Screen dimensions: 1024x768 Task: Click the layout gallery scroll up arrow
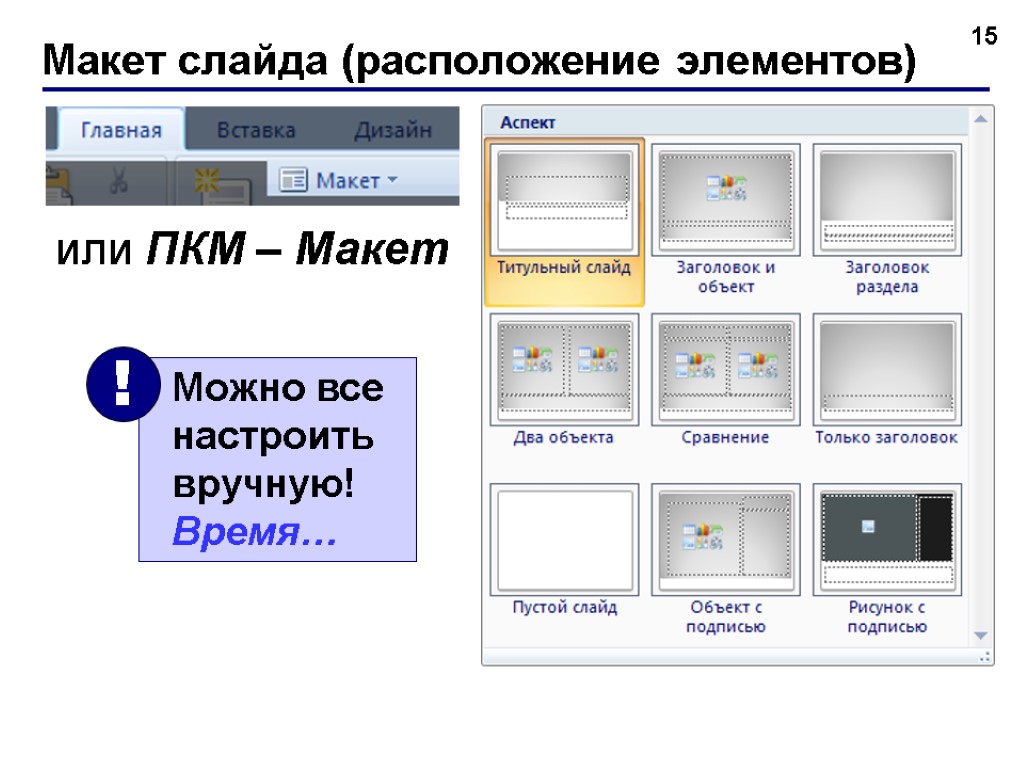pos(980,120)
